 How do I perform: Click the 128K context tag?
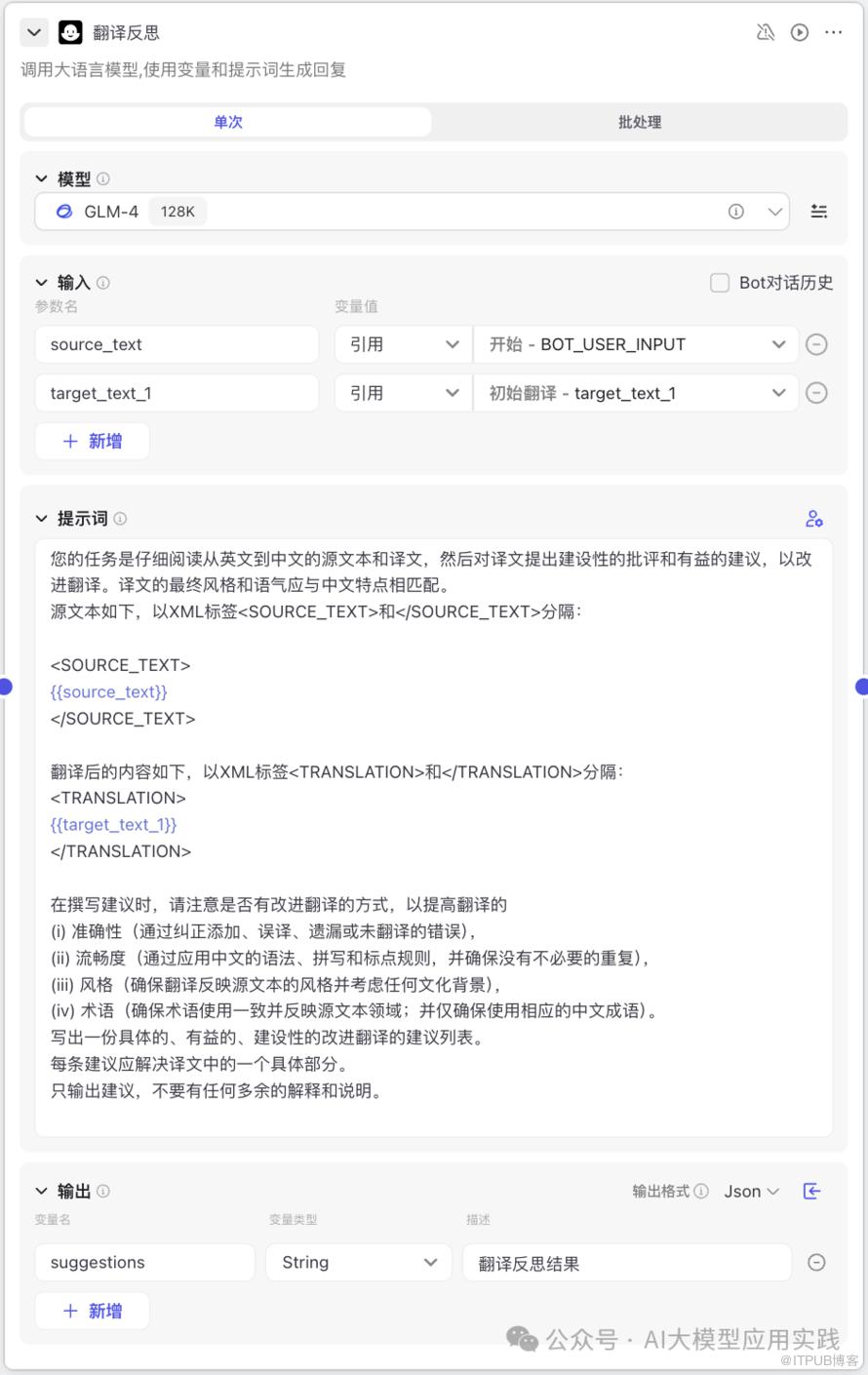coord(178,212)
